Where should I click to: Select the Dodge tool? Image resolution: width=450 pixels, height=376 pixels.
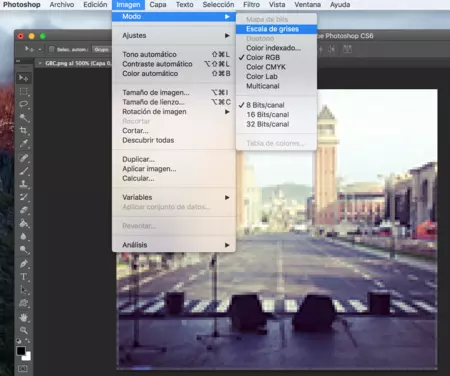(23, 250)
